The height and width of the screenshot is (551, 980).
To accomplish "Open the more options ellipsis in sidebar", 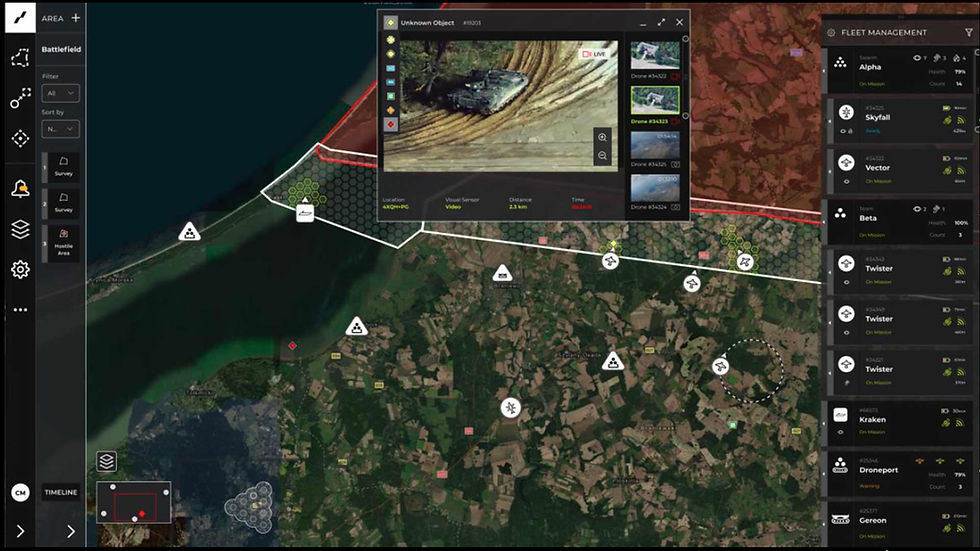I will click(20, 310).
